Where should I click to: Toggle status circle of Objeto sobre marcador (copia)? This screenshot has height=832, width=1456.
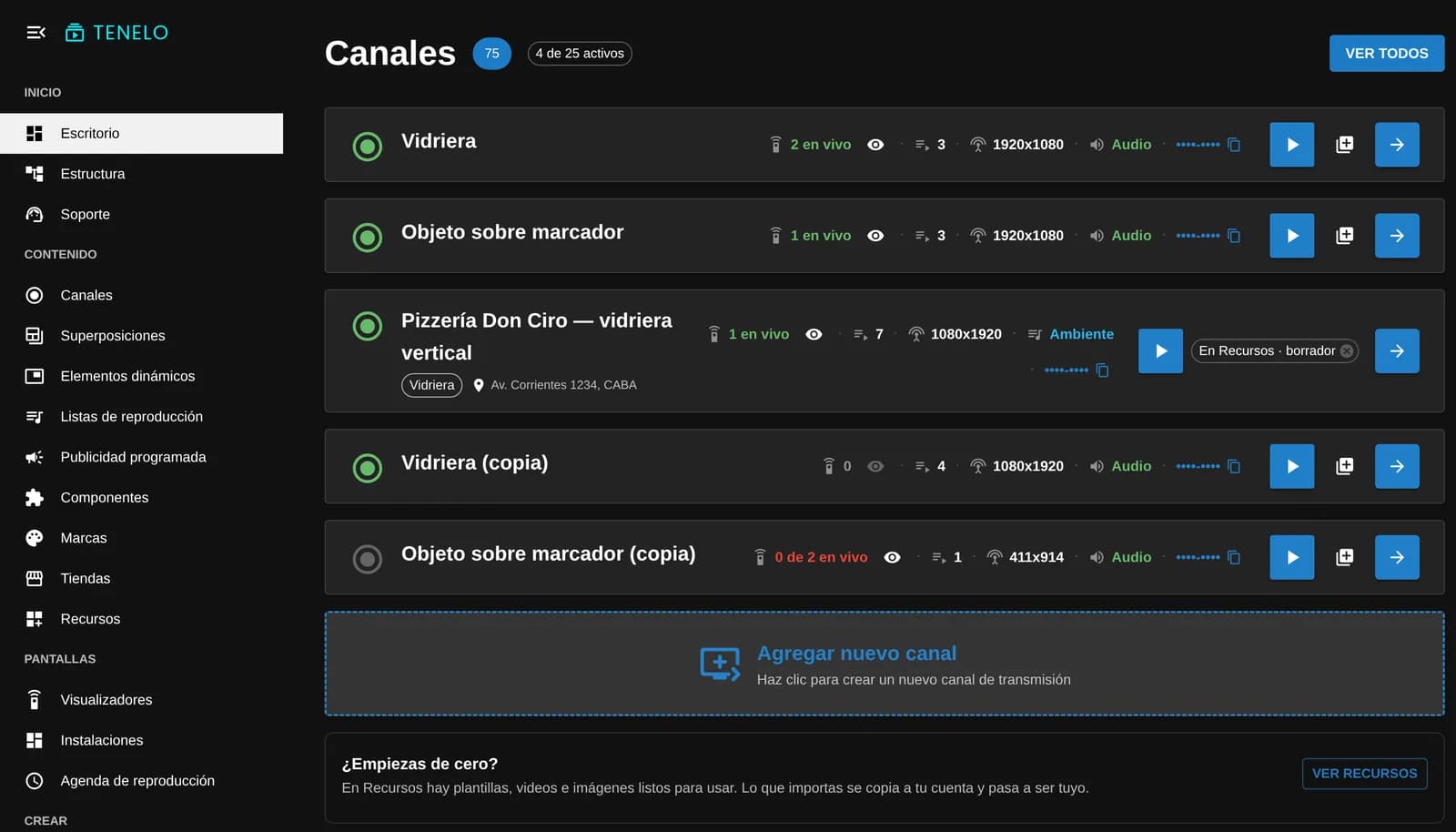[x=368, y=558]
